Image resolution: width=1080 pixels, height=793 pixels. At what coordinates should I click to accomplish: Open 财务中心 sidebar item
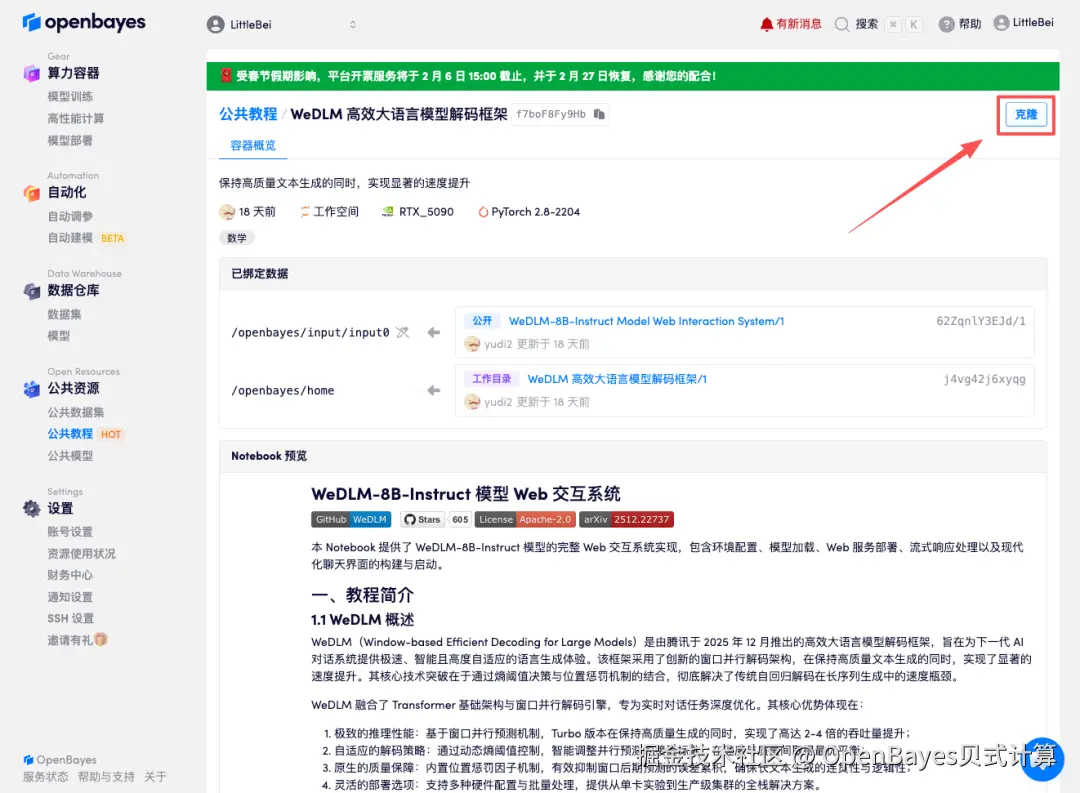click(x=70, y=575)
